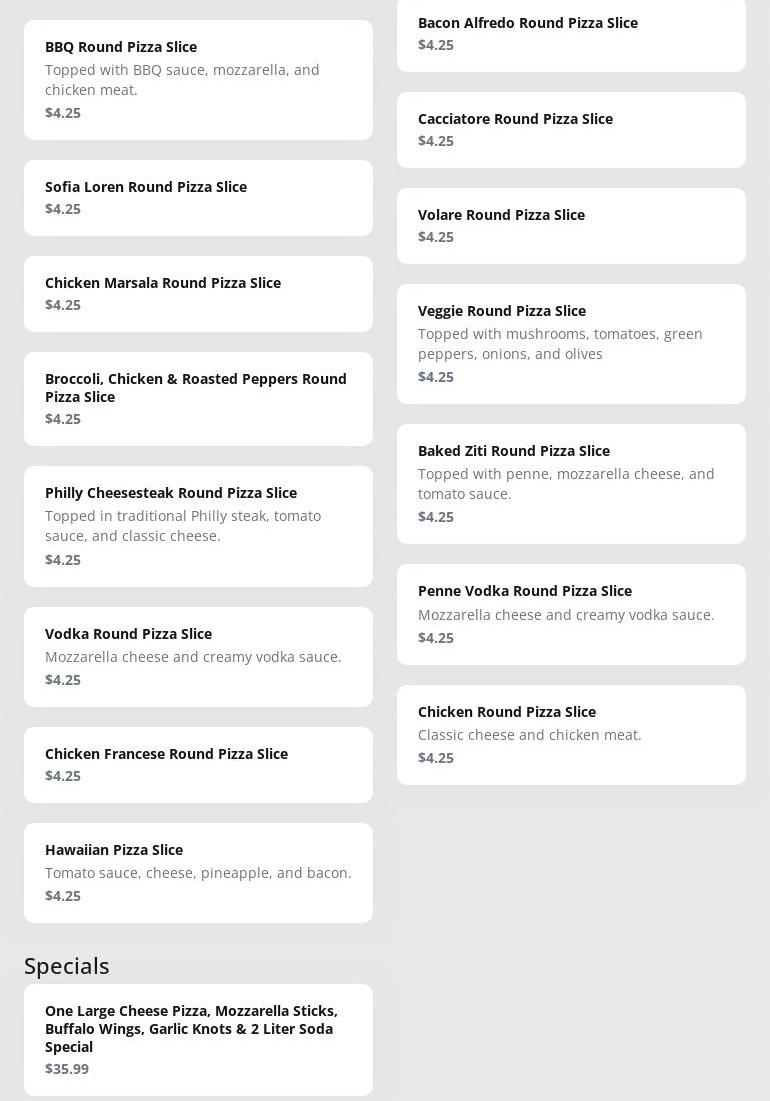Open the Hawaiian Pizza Slice item
This screenshot has width=770, height=1101.
tap(198, 872)
